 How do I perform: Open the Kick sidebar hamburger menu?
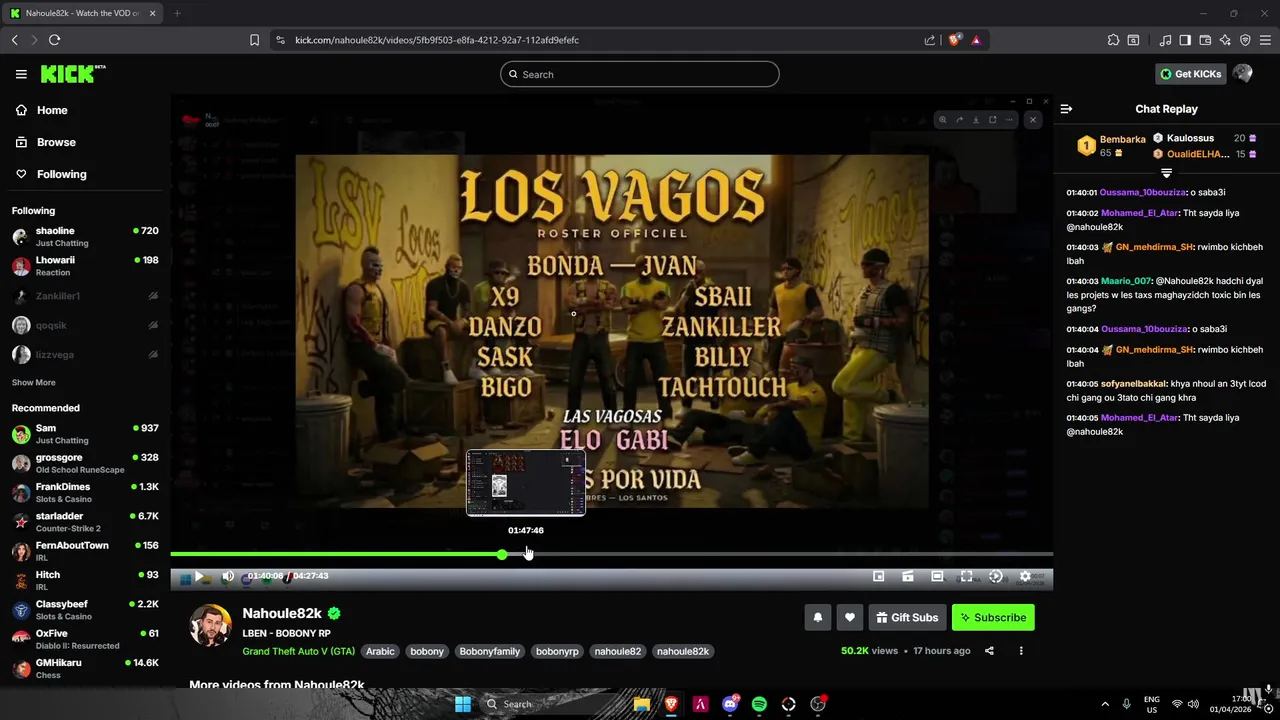tap(21, 74)
